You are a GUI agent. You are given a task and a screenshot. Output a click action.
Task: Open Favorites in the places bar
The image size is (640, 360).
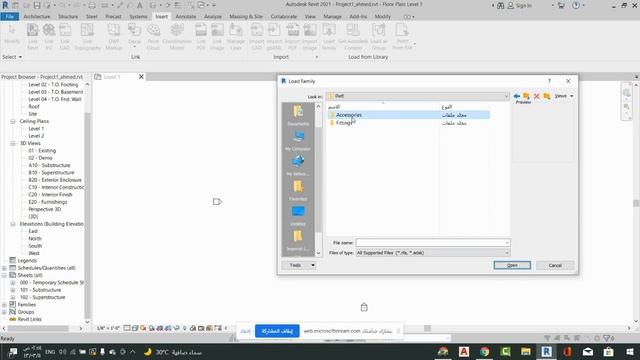coord(298,191)
